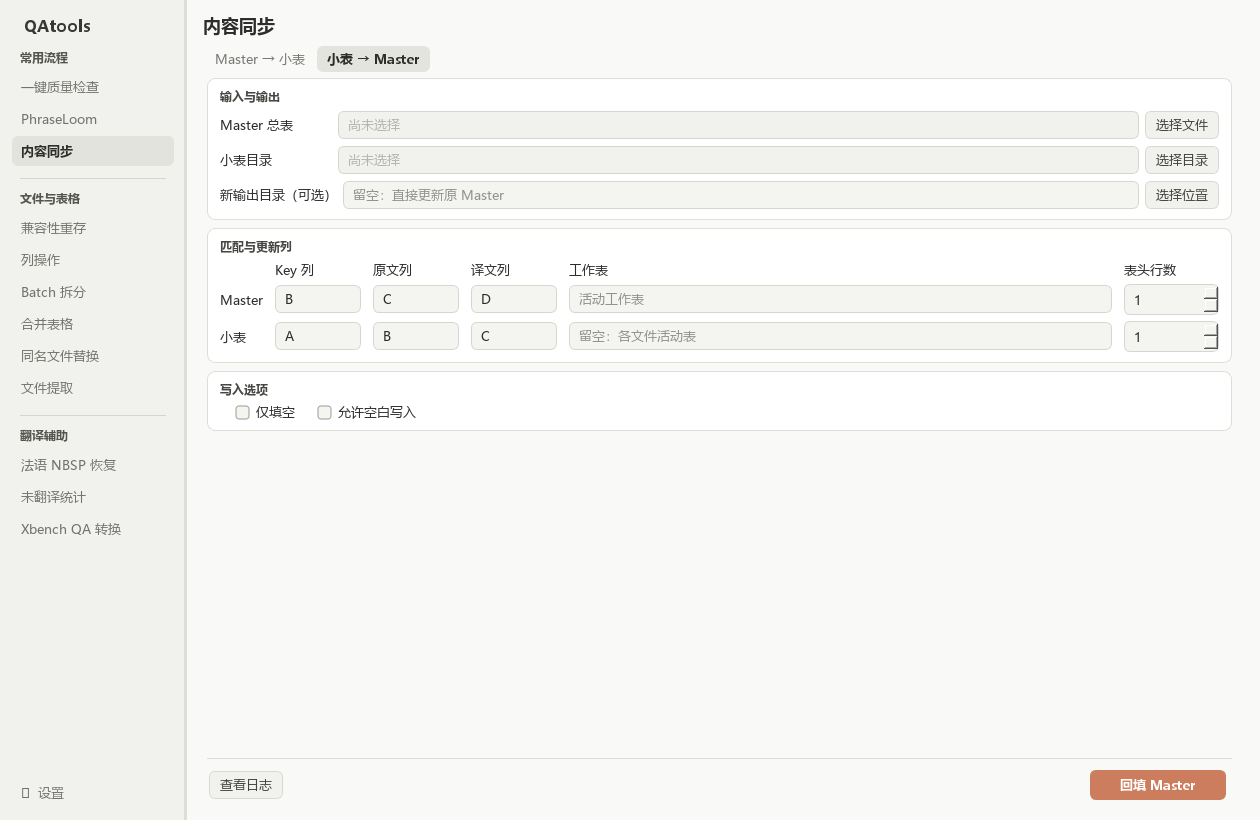
Task: Click the 小表 Key 列 field
Action: coord(318,336)
